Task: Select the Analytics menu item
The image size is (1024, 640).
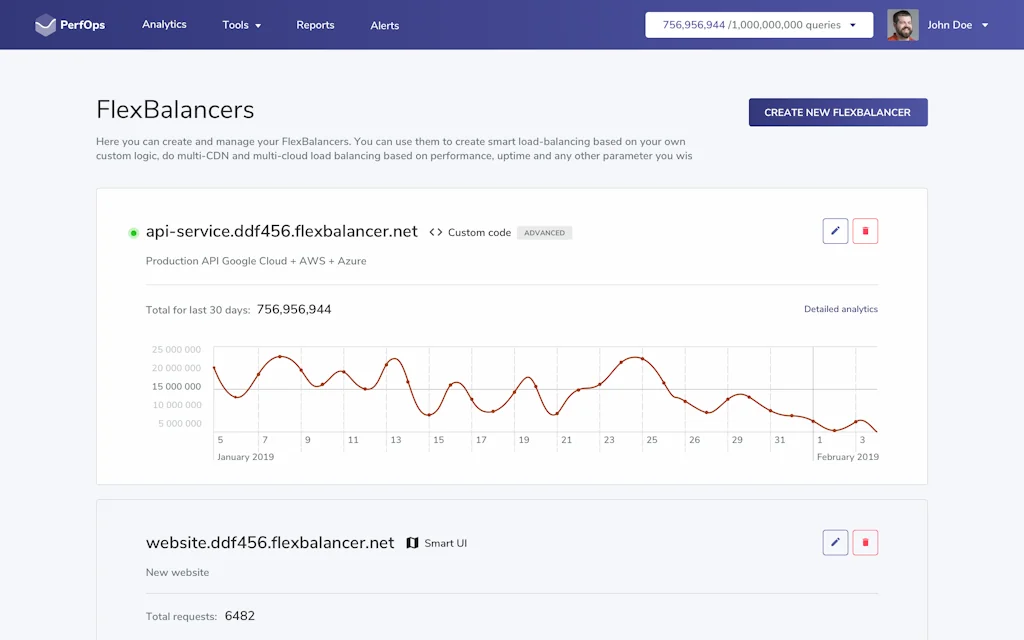Action: 164,25
